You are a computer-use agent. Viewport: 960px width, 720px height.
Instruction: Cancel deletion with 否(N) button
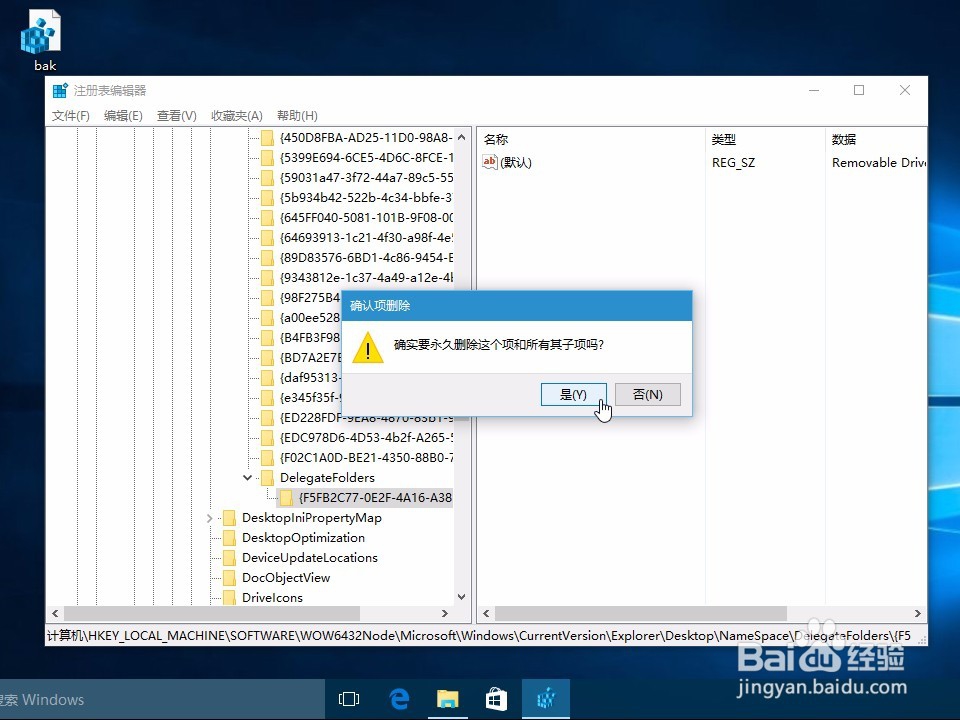click(648, 395)
